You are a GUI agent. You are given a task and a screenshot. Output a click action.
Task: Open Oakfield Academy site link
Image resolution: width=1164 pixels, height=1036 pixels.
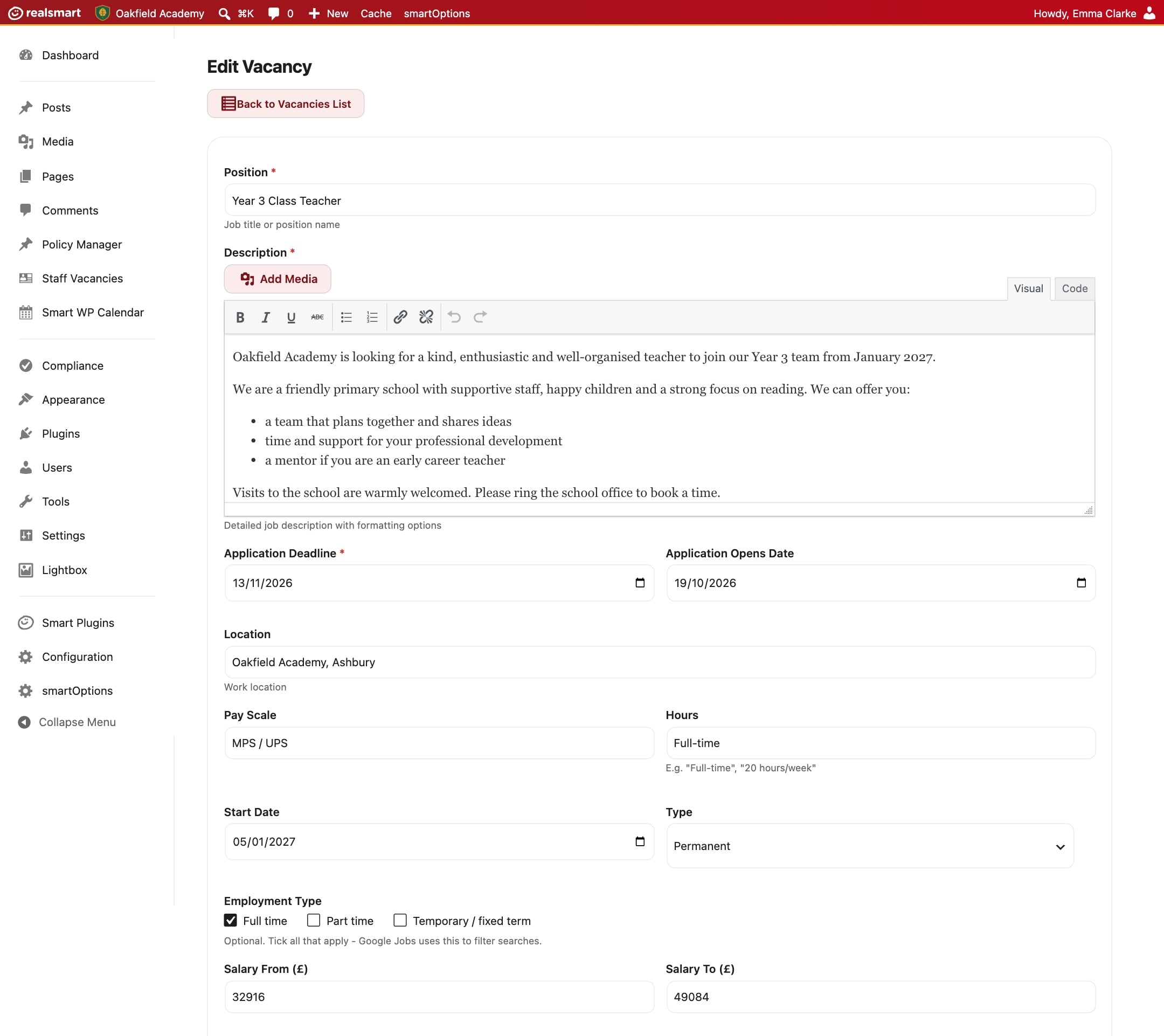[150, 13]
